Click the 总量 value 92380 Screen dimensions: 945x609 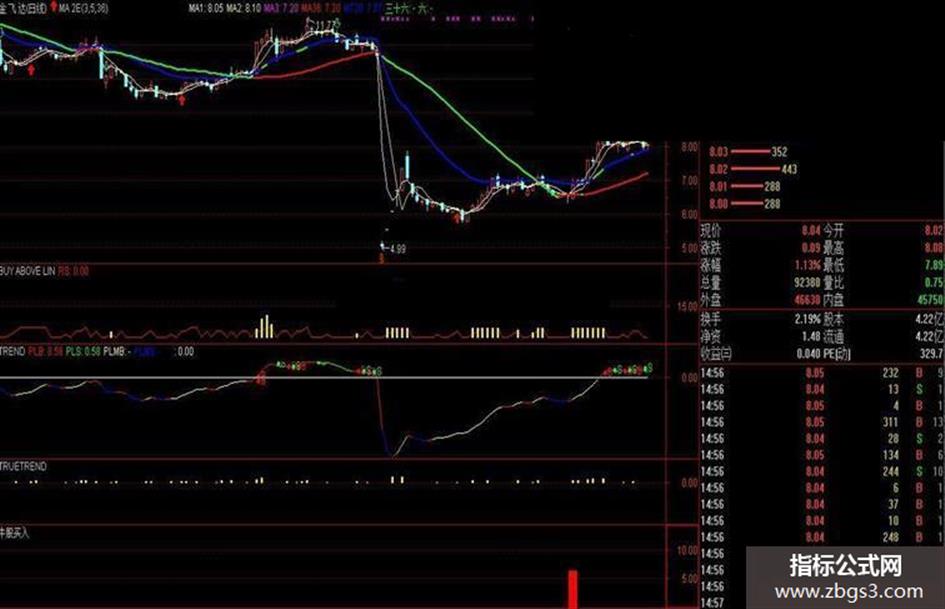click(x=807, y=282)
